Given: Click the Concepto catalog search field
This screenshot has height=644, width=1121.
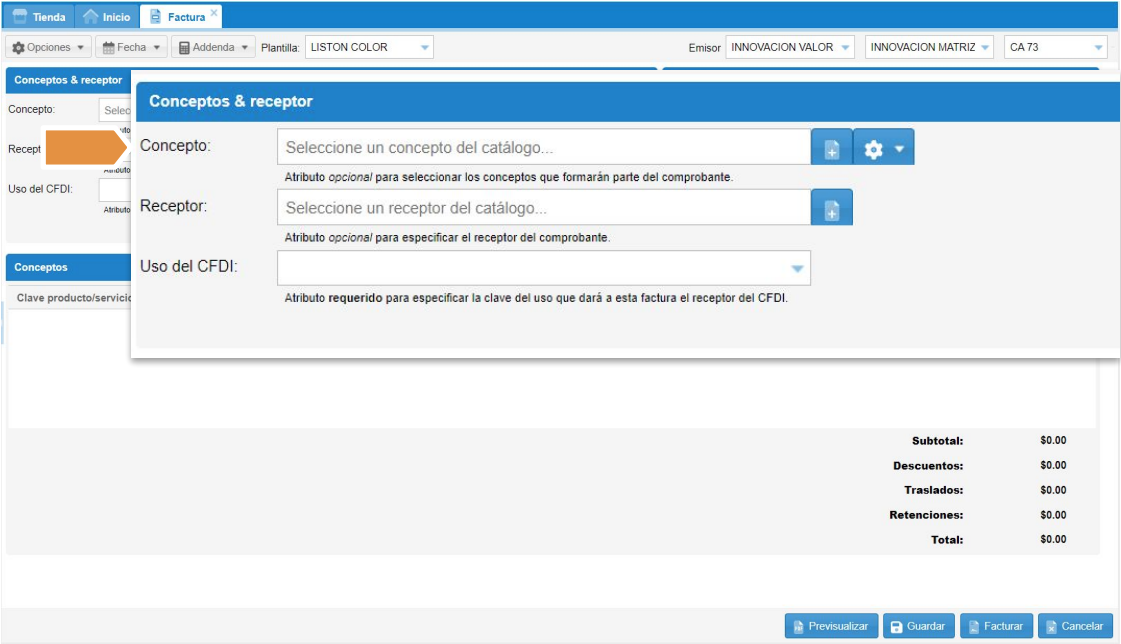Looking at the screenshot, I should point(543,148).
